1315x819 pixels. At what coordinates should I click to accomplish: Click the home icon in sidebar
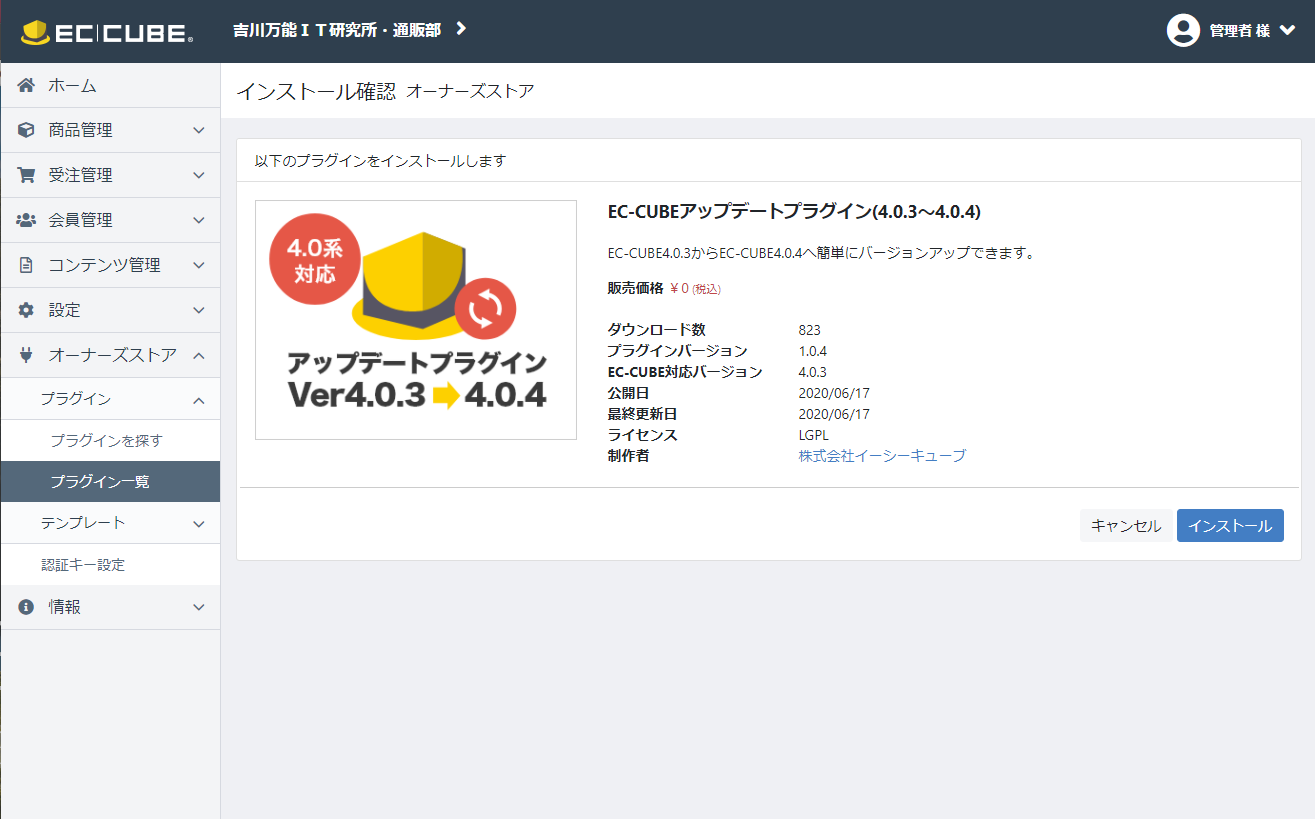tap(27, 86)
